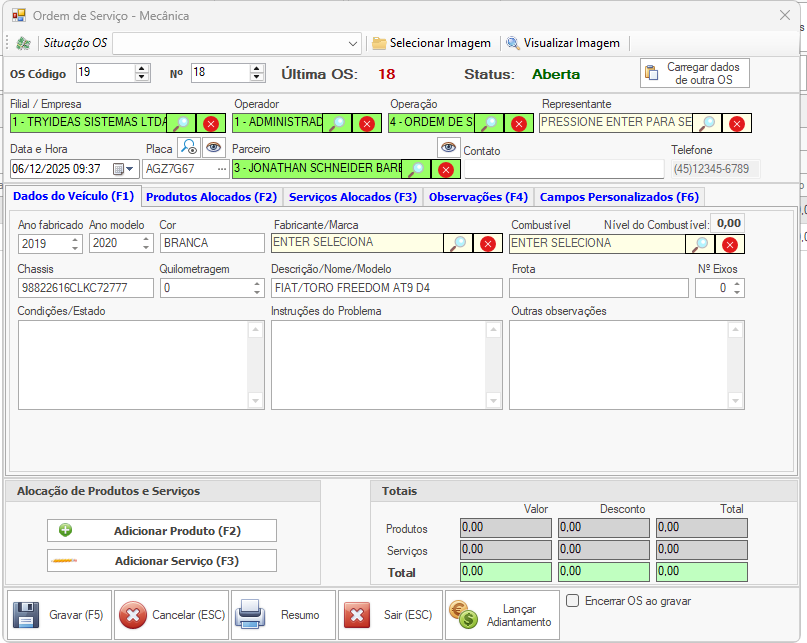
Task: Click the Placa vehicle search icon
Action: click(x=189, y=147)
